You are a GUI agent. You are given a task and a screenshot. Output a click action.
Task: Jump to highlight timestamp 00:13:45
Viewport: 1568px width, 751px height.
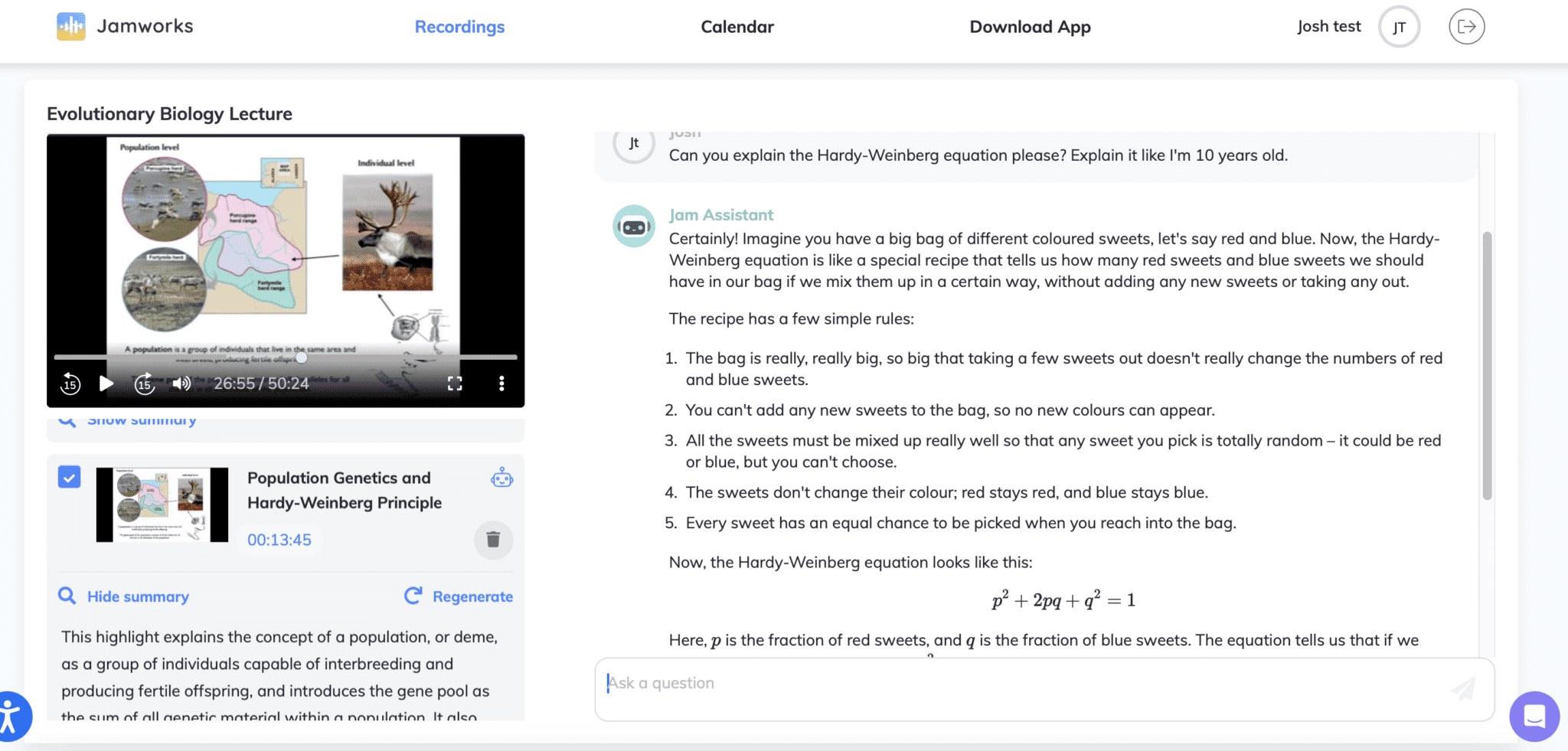pos(279,540)
